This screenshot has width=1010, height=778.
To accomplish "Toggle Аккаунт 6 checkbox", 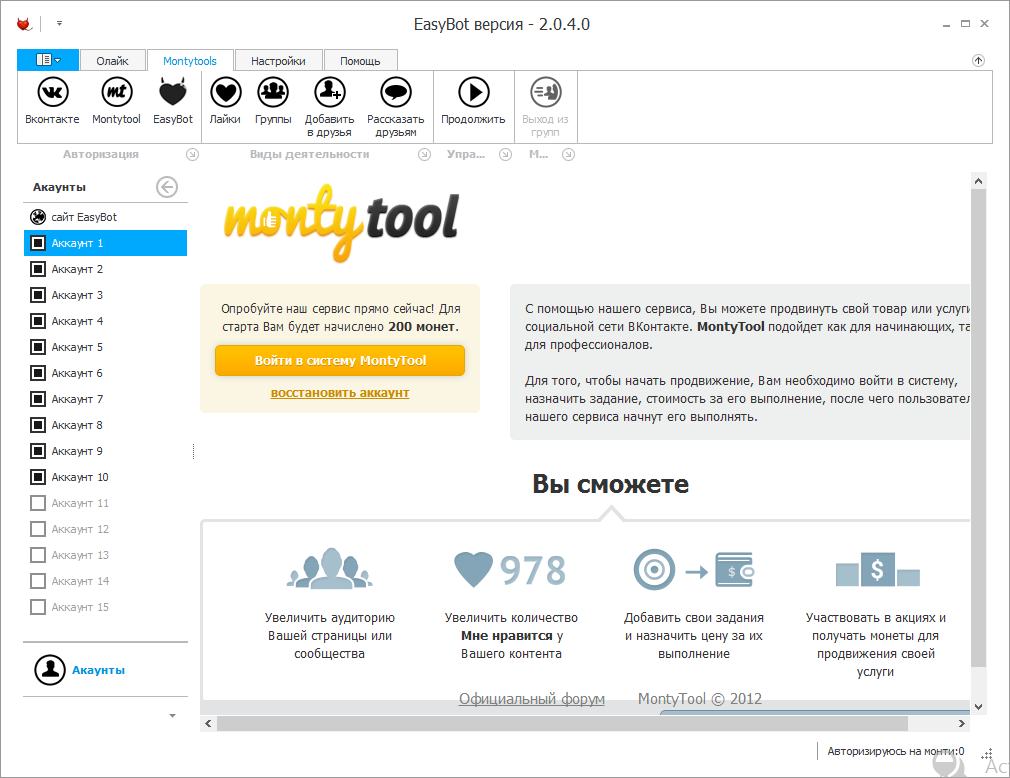I will 38,373.
